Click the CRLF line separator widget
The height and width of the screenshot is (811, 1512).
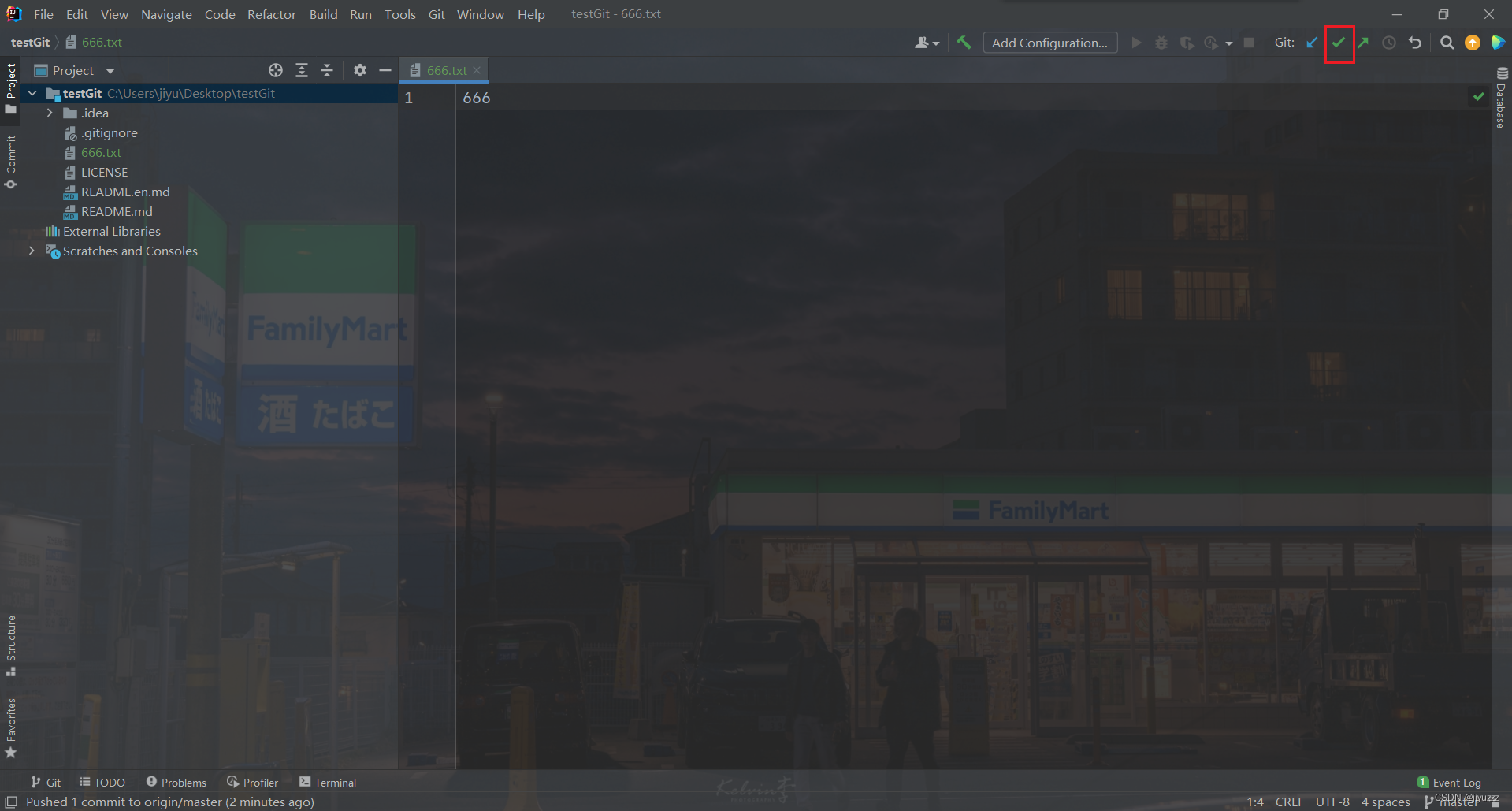[x=1290, y=802]
